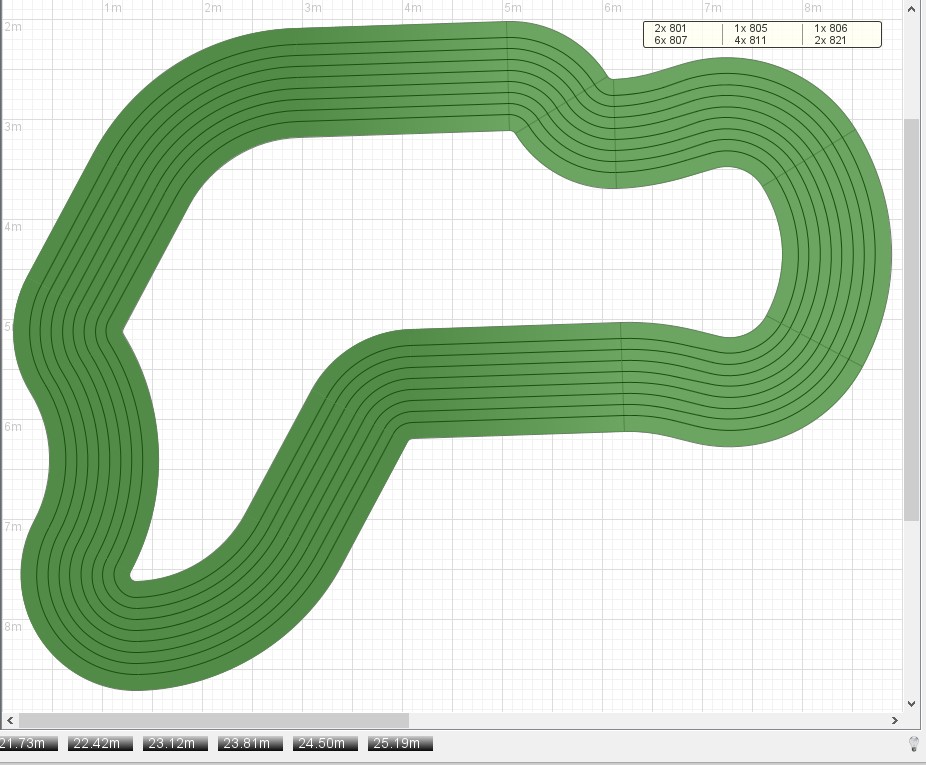Click the 2x 821 parts list entry

(830, 40)
